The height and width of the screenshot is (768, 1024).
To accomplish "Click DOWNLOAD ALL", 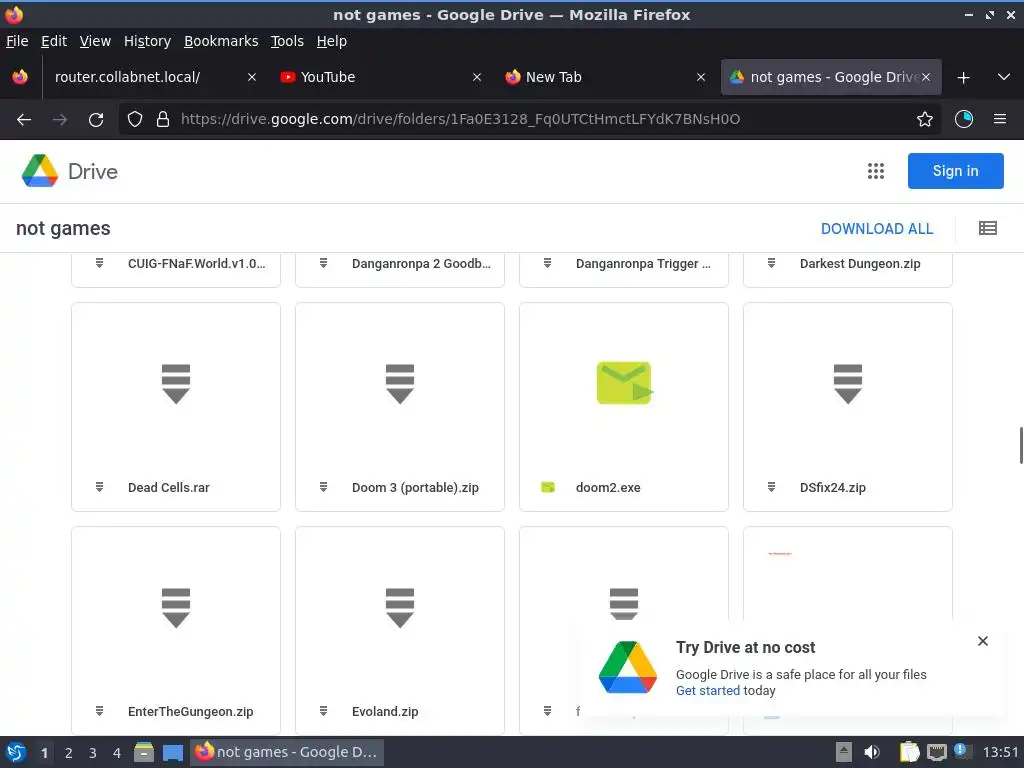I will (876, 229).
